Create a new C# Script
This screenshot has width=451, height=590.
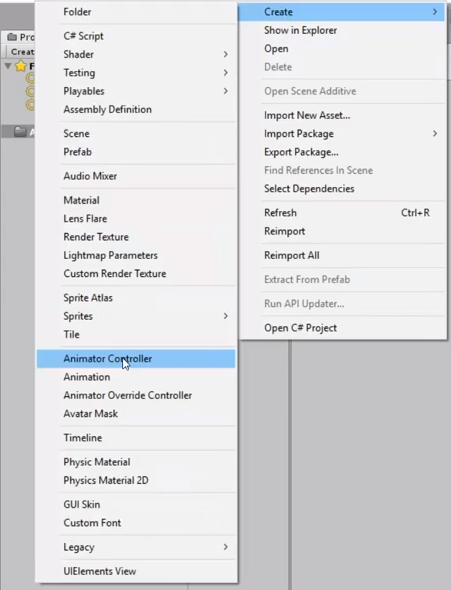(136, 36)
